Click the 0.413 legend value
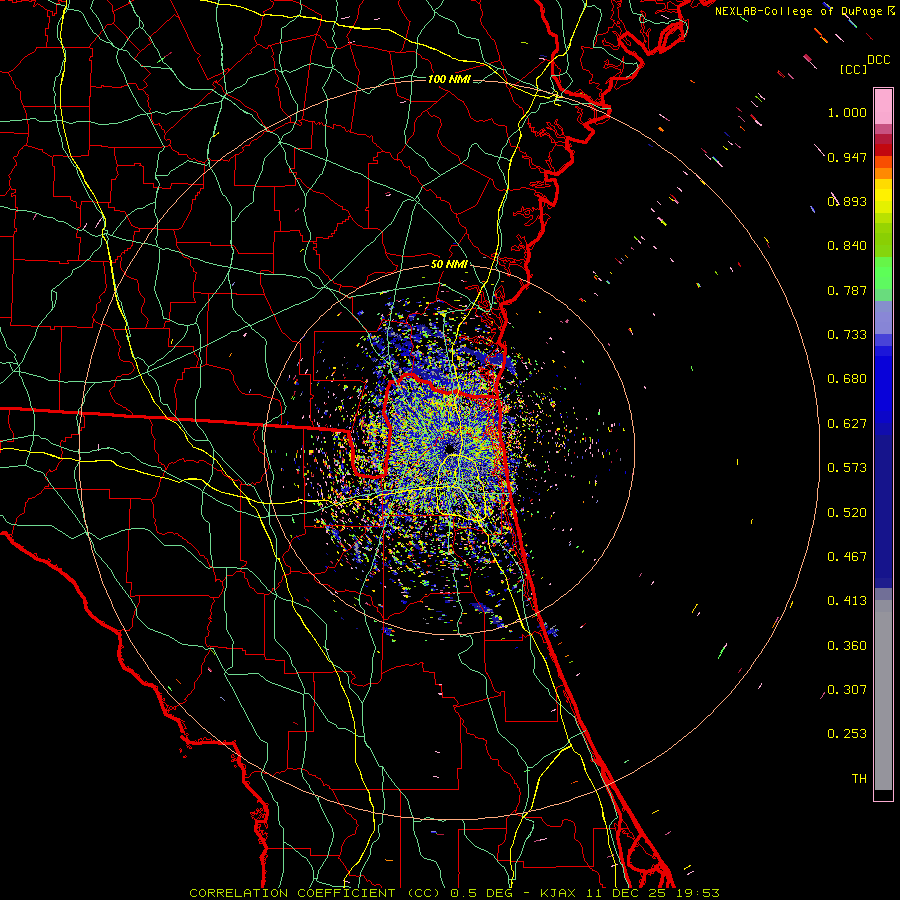Viewport: 900px width, 900px height. coord(847,601)
